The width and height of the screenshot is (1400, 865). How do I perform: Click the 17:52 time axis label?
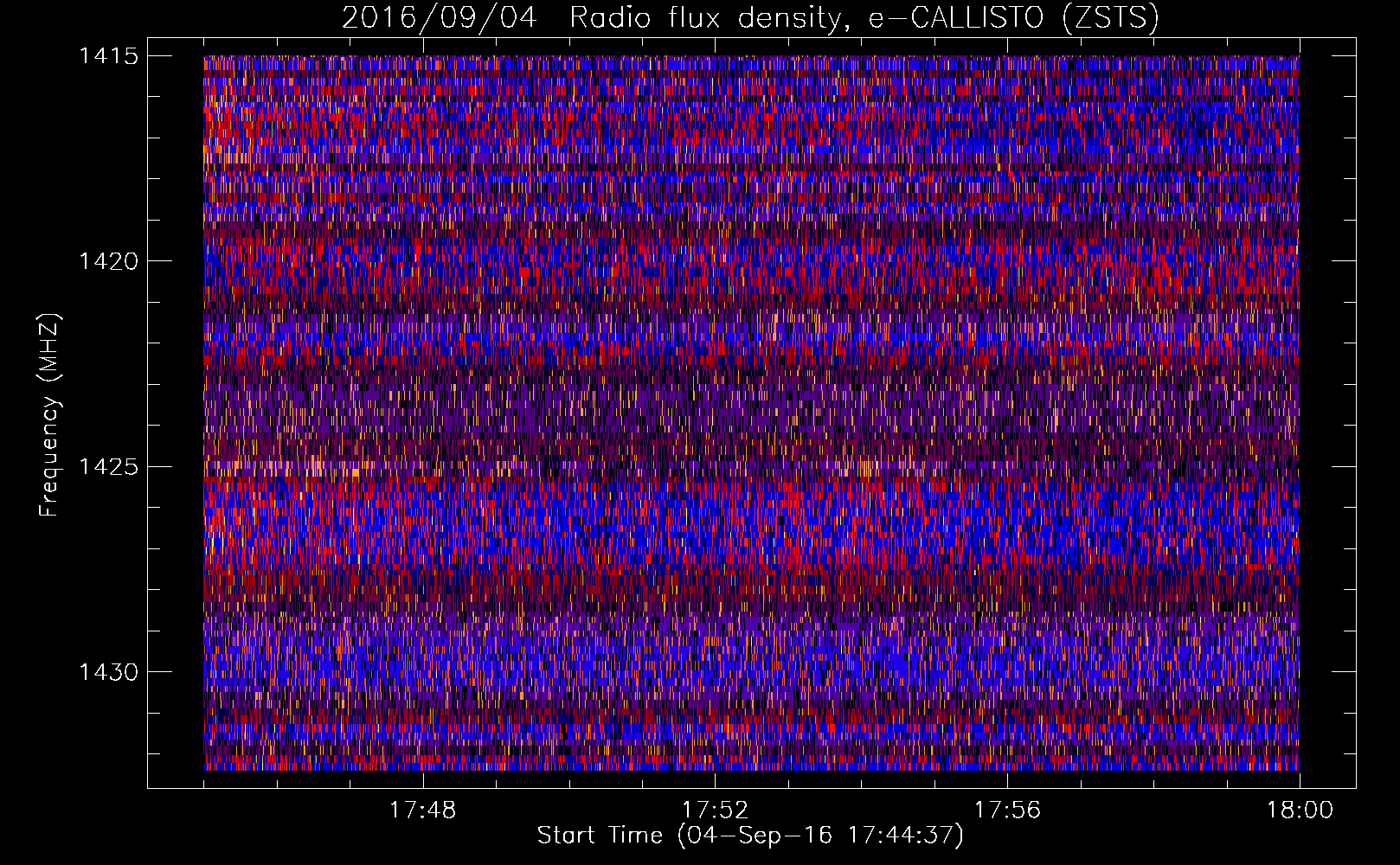pos(715,811)
